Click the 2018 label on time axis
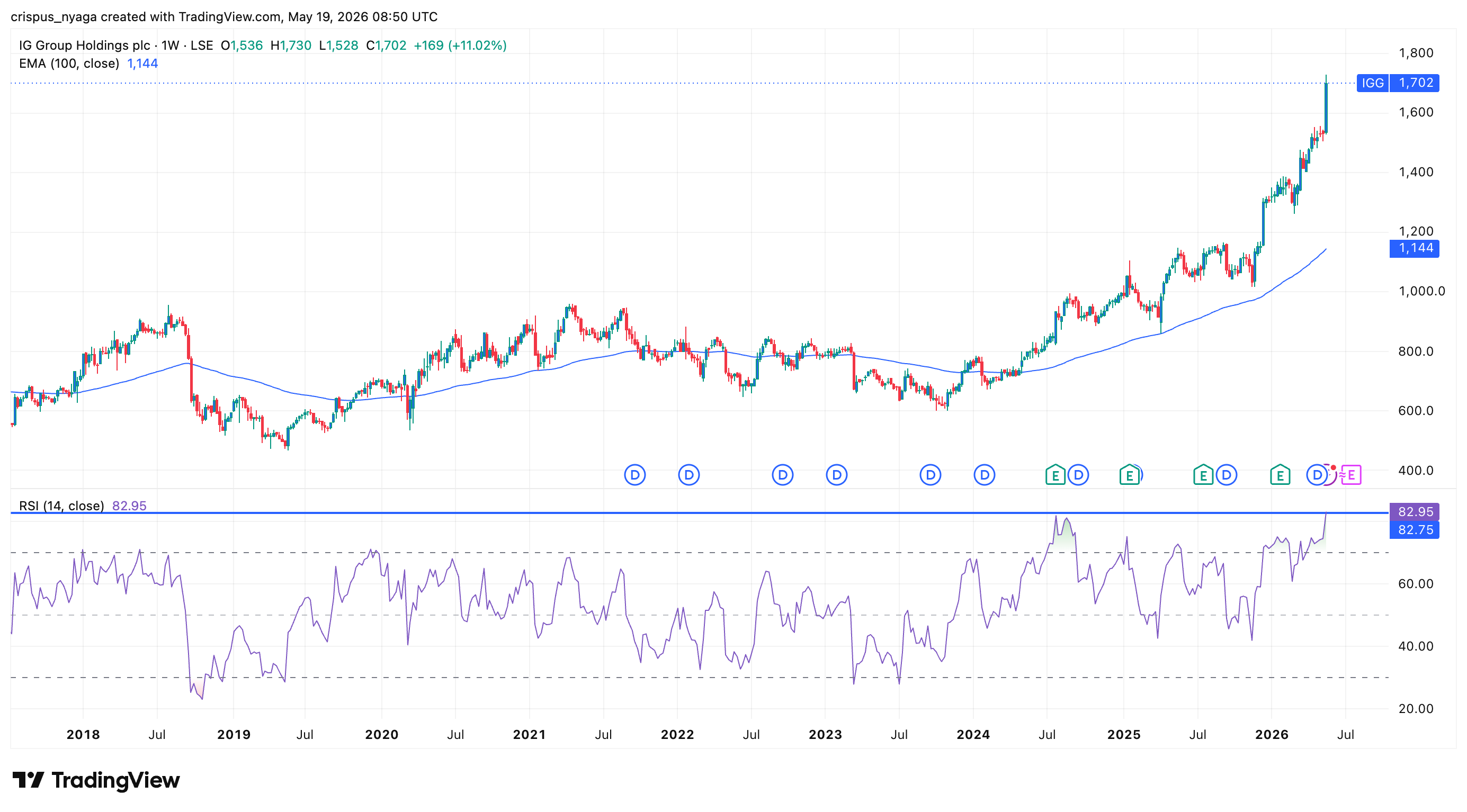The image size is (1467, 812). (83, 735)
